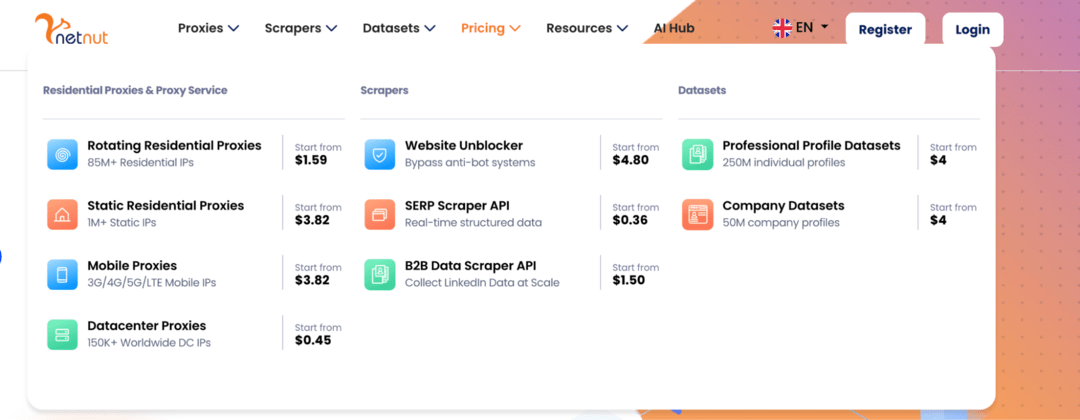Viewport: 1080px width, 420px height.
Task: Open the EN language selector arrow
Action: tap(824, 27)
